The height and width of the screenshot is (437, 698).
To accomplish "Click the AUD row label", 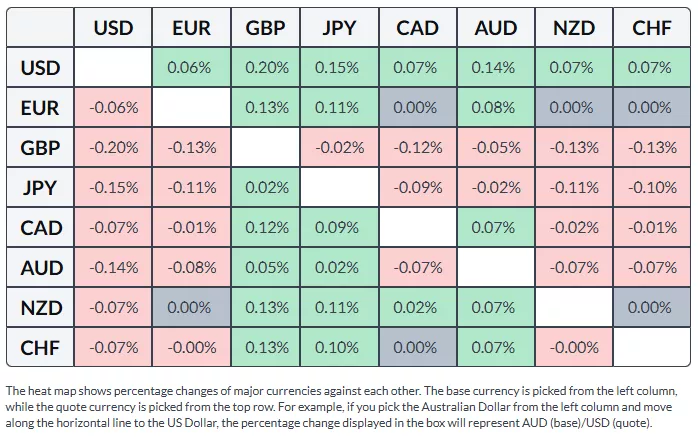I will point(41,268).
